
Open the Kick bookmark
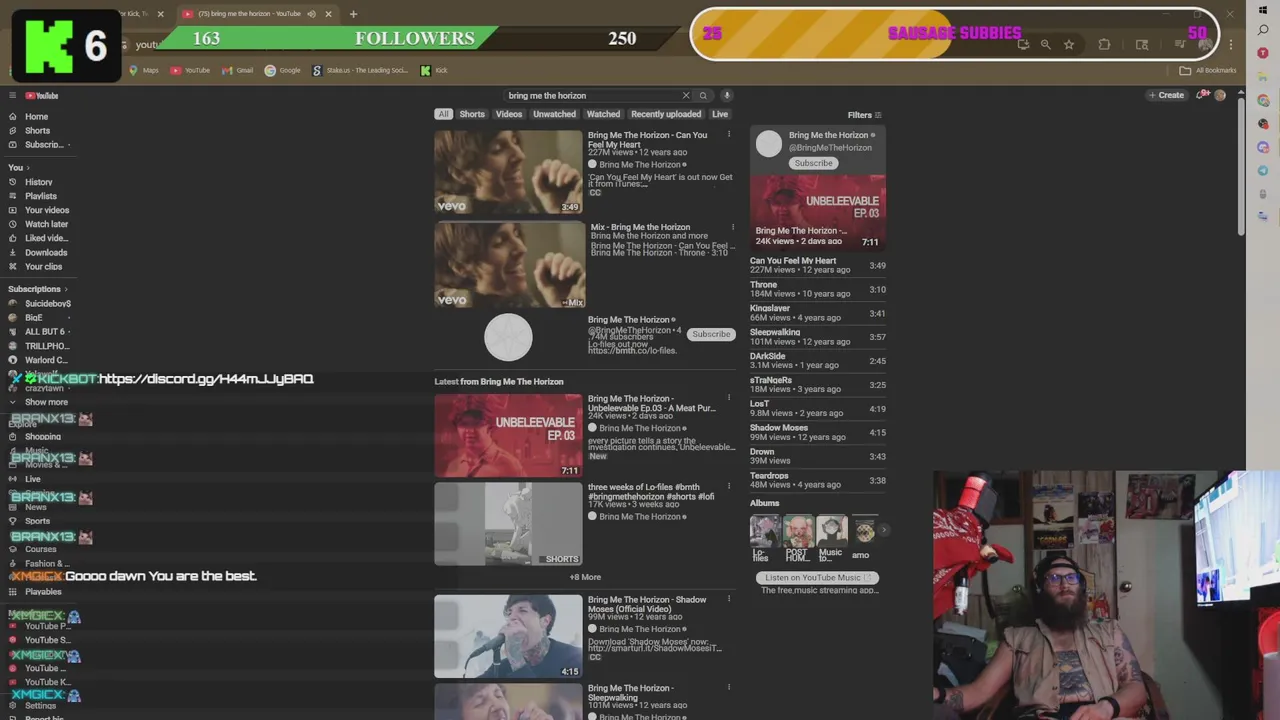(434, 70)
